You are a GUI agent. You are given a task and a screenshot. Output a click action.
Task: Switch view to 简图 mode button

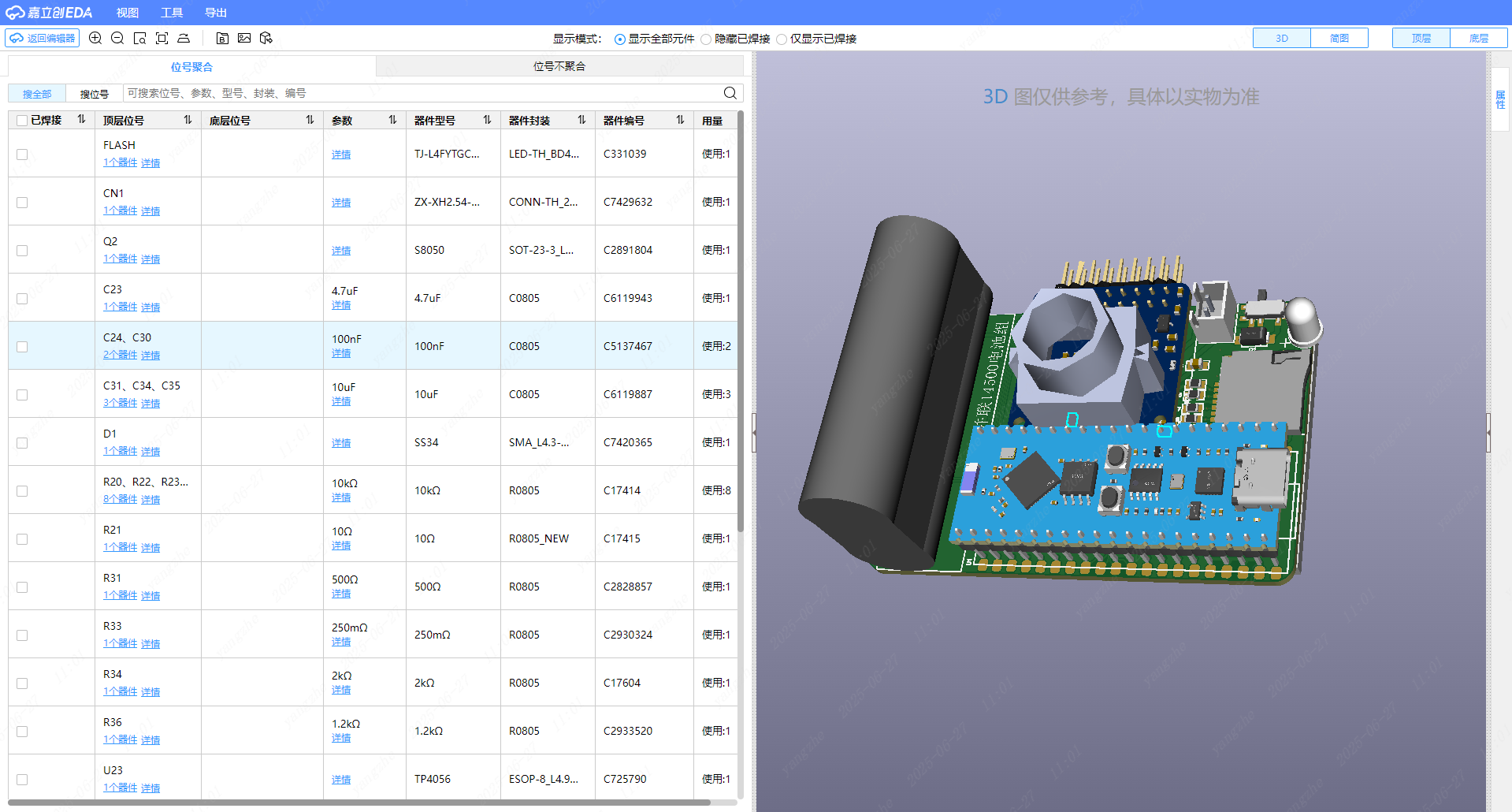pos(1339,38)
